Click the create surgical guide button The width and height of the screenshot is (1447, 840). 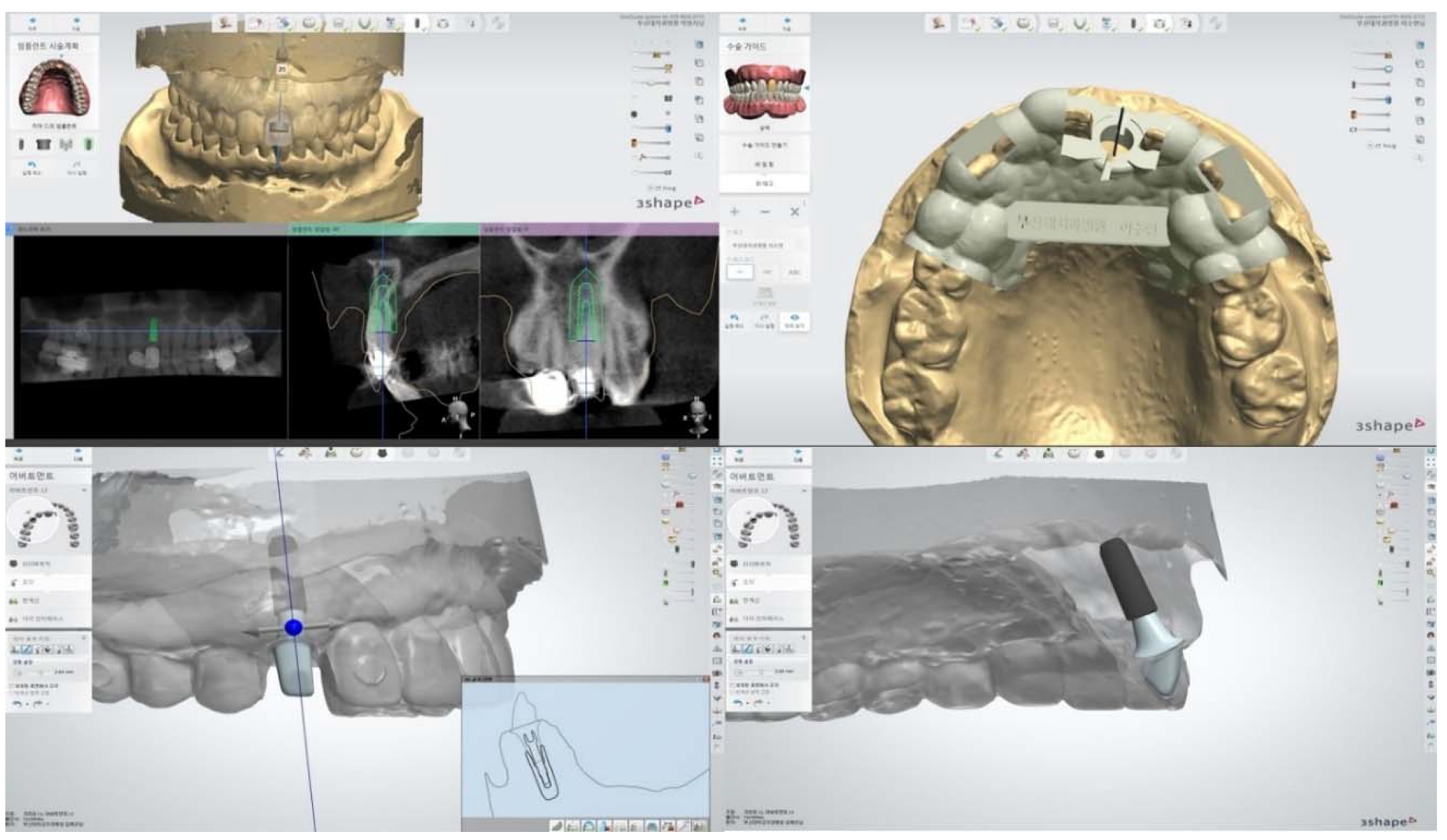pyautogui.click(x=764, y=145)
